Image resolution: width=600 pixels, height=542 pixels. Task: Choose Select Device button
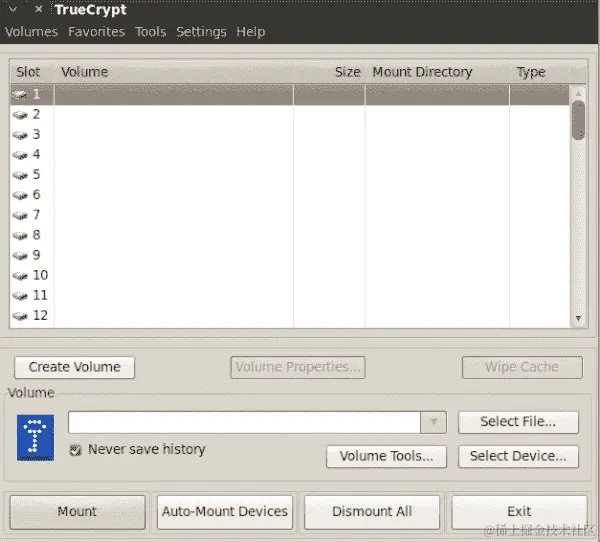tap(518, 456)
